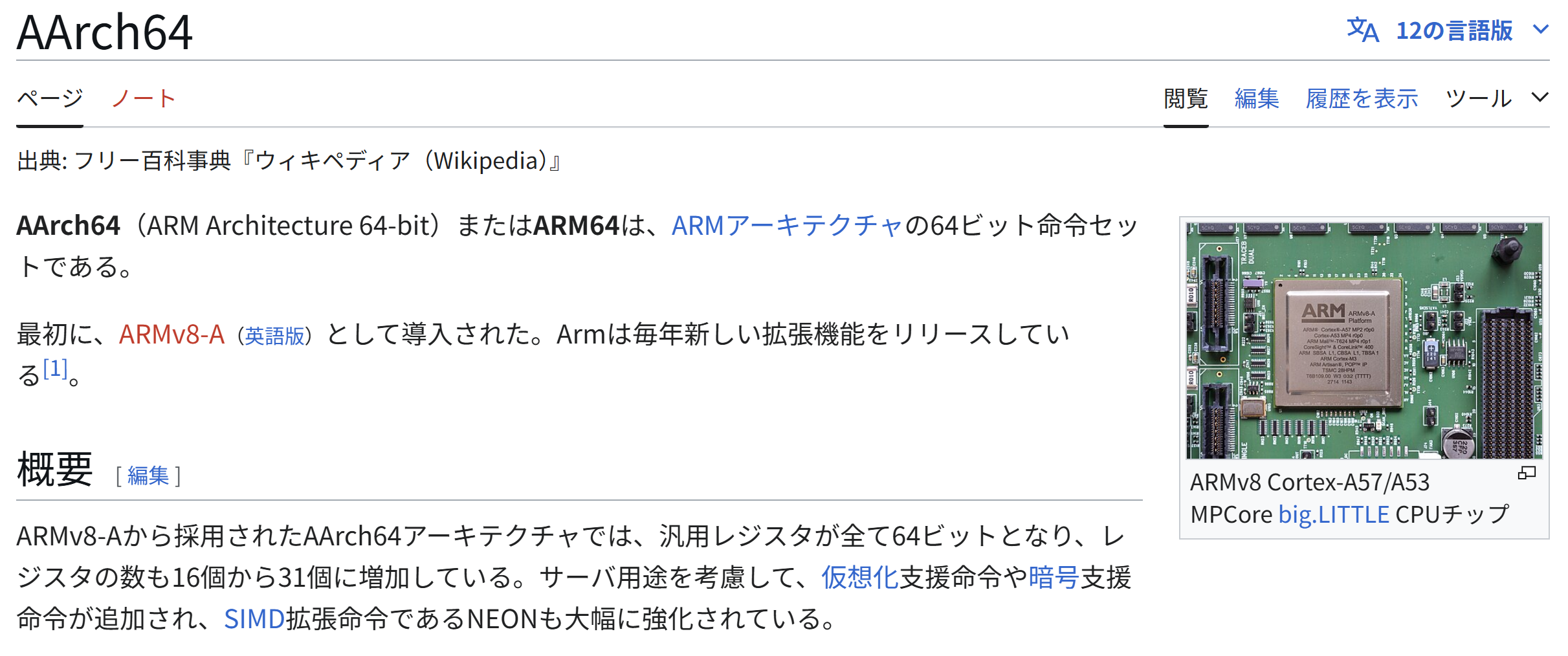Open the ARM CPU chip thumbnail image

1364,340
